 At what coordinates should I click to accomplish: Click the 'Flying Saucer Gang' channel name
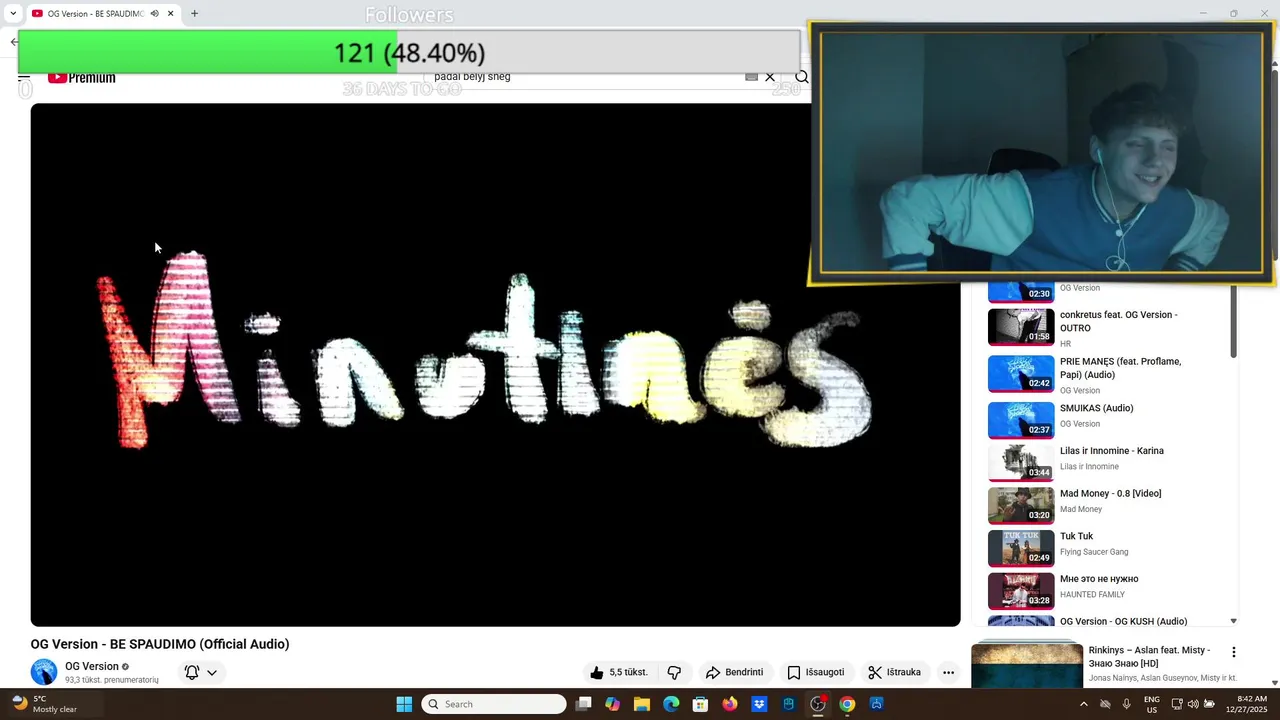(x=1094, y=552)
